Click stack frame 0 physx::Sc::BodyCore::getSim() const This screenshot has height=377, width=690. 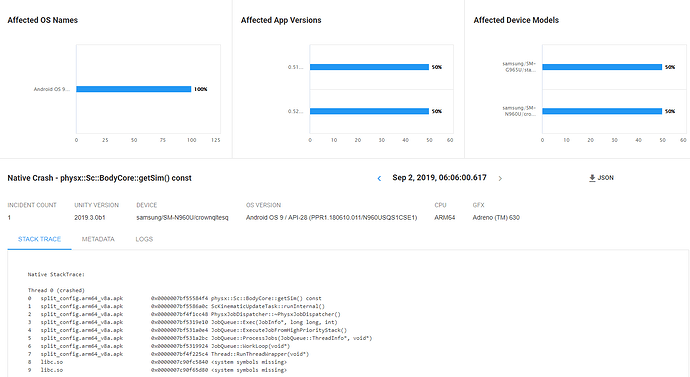click(175, 298)
